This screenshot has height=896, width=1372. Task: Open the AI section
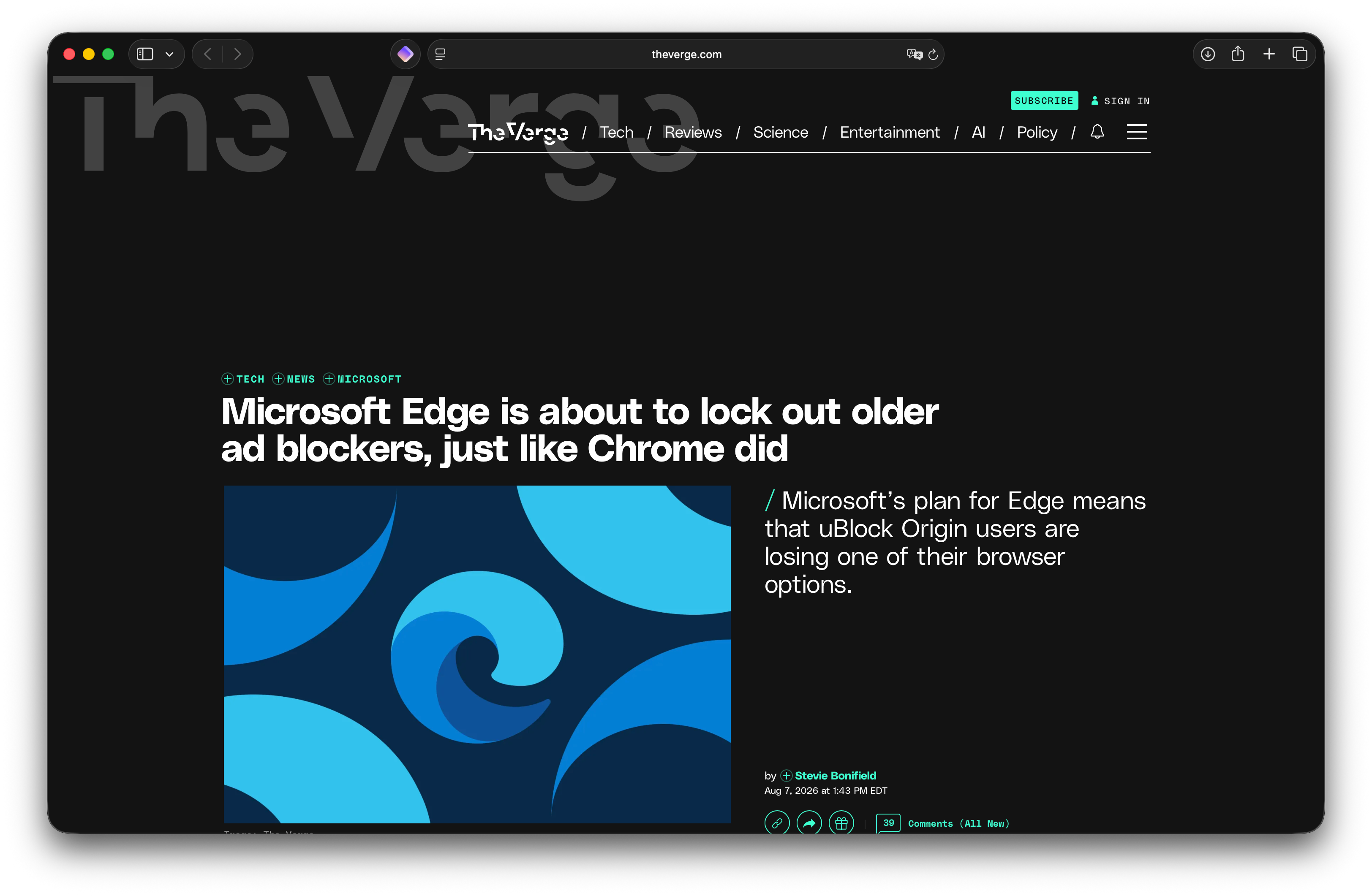[978, 133]
